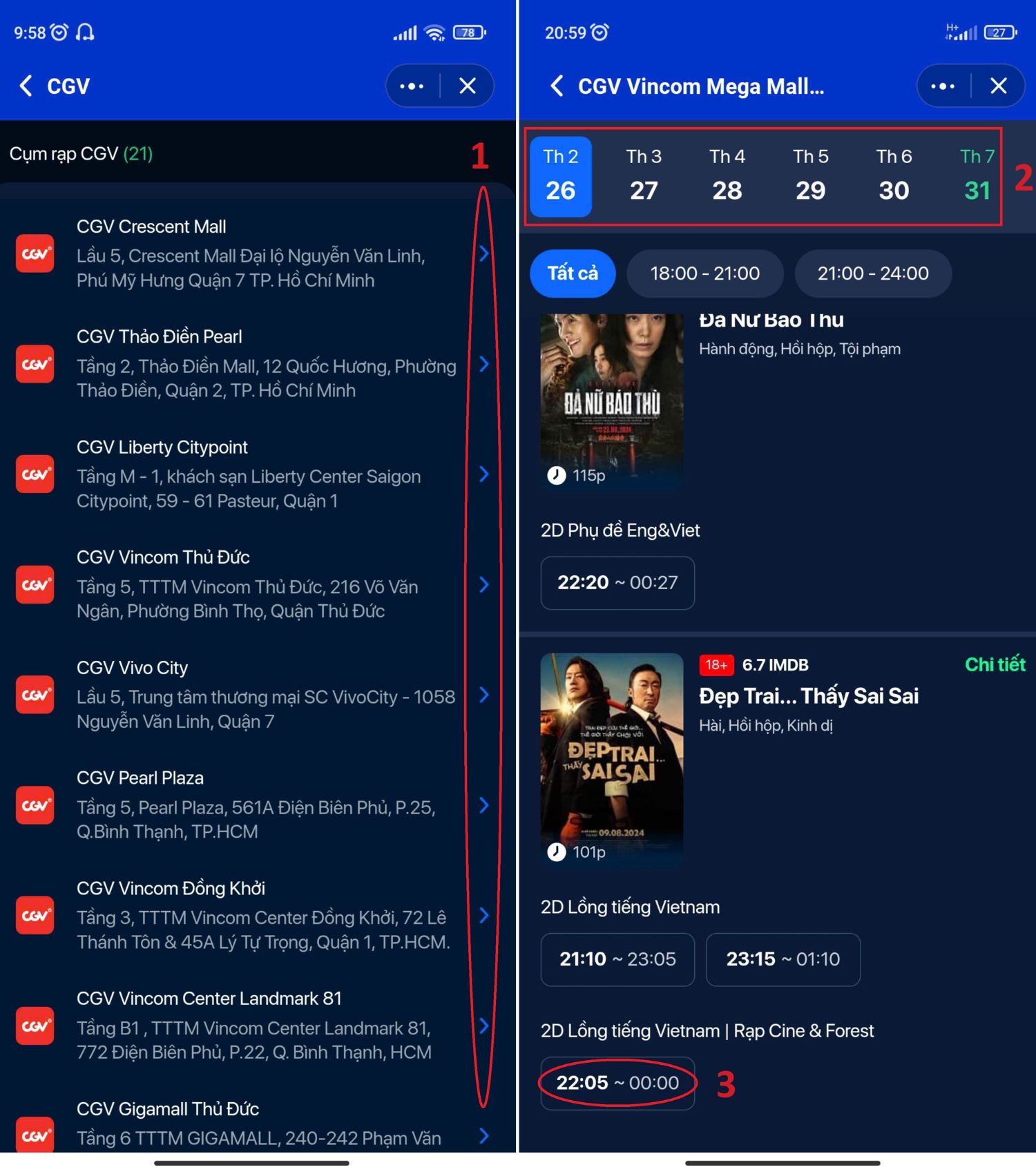
Task: Expand CGV Liberty Citypoint chevron
Action: (x=484, y=474)
